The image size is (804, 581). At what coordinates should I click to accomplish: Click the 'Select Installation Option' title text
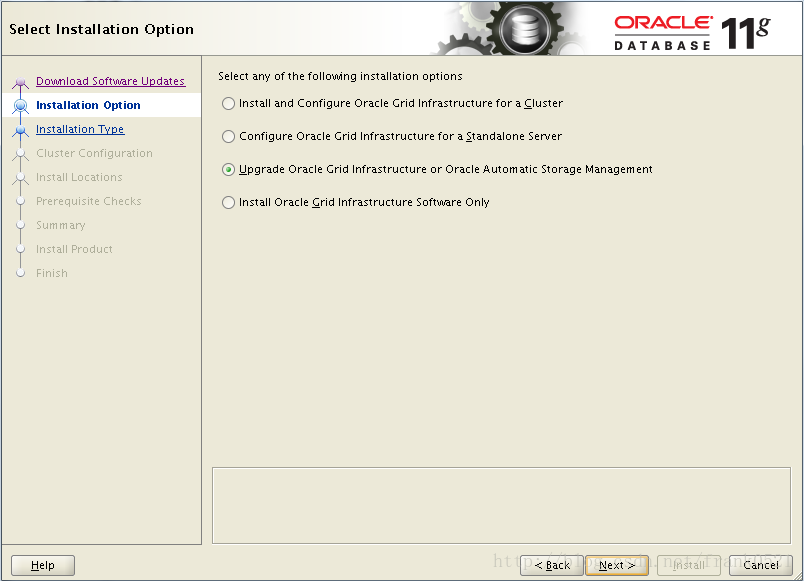[102, 29]
